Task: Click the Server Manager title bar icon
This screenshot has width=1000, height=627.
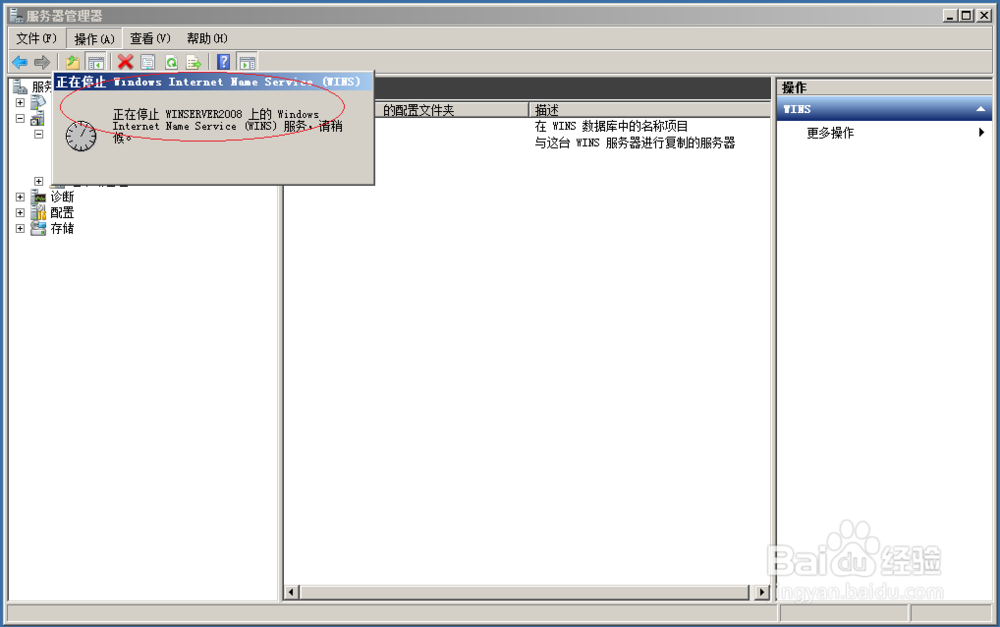Action: click(x=16, y=15)
